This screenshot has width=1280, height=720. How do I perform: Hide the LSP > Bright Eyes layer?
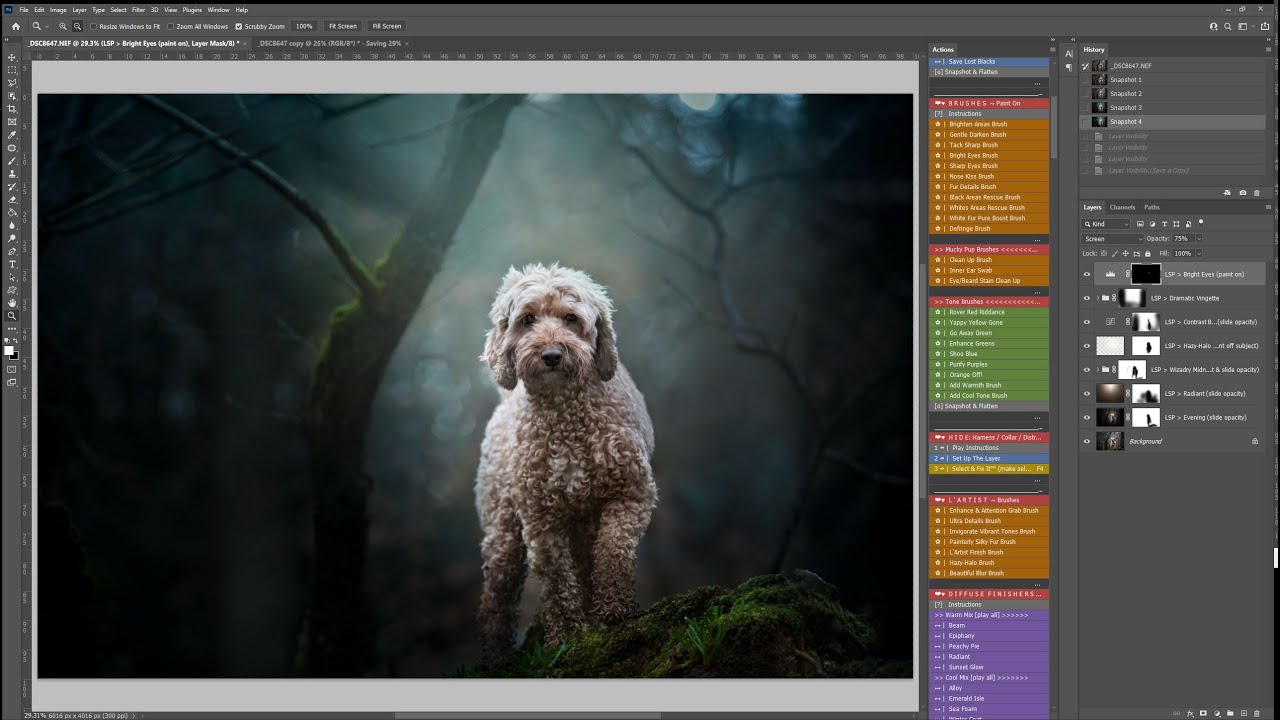click(x=1087, y=274)
